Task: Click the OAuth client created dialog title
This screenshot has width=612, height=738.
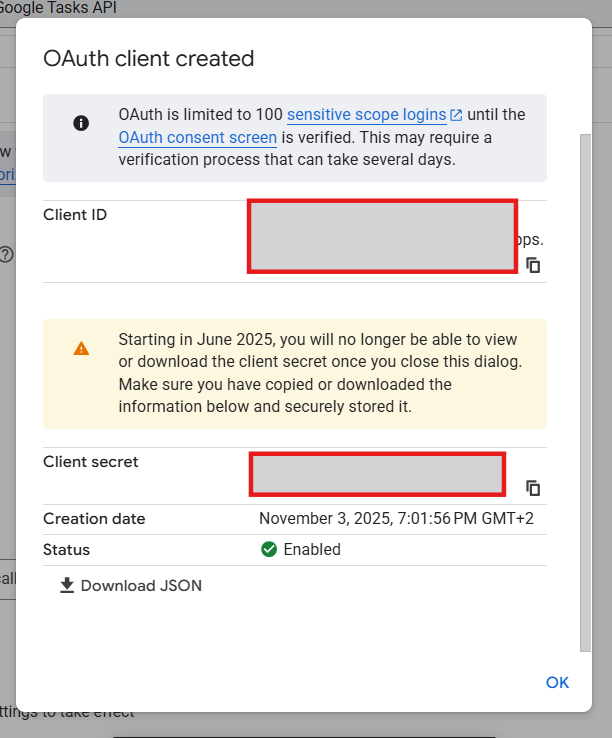Action: coord(148,58)
